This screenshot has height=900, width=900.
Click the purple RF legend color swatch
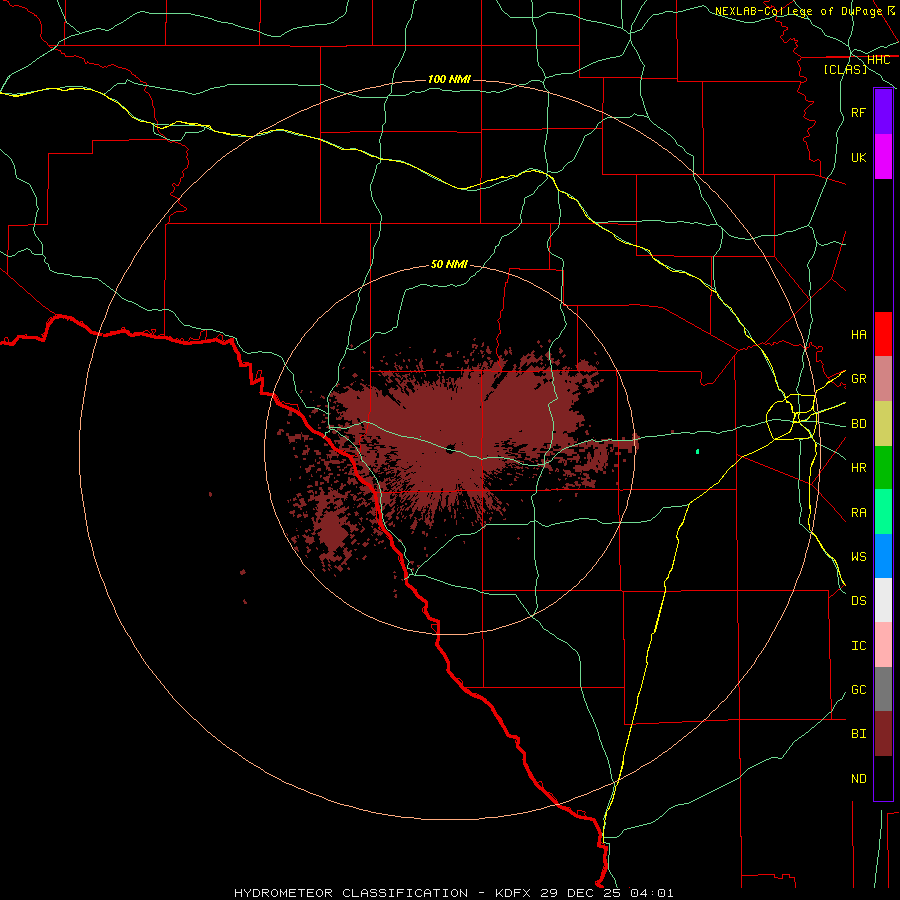(x=883, y=111)
